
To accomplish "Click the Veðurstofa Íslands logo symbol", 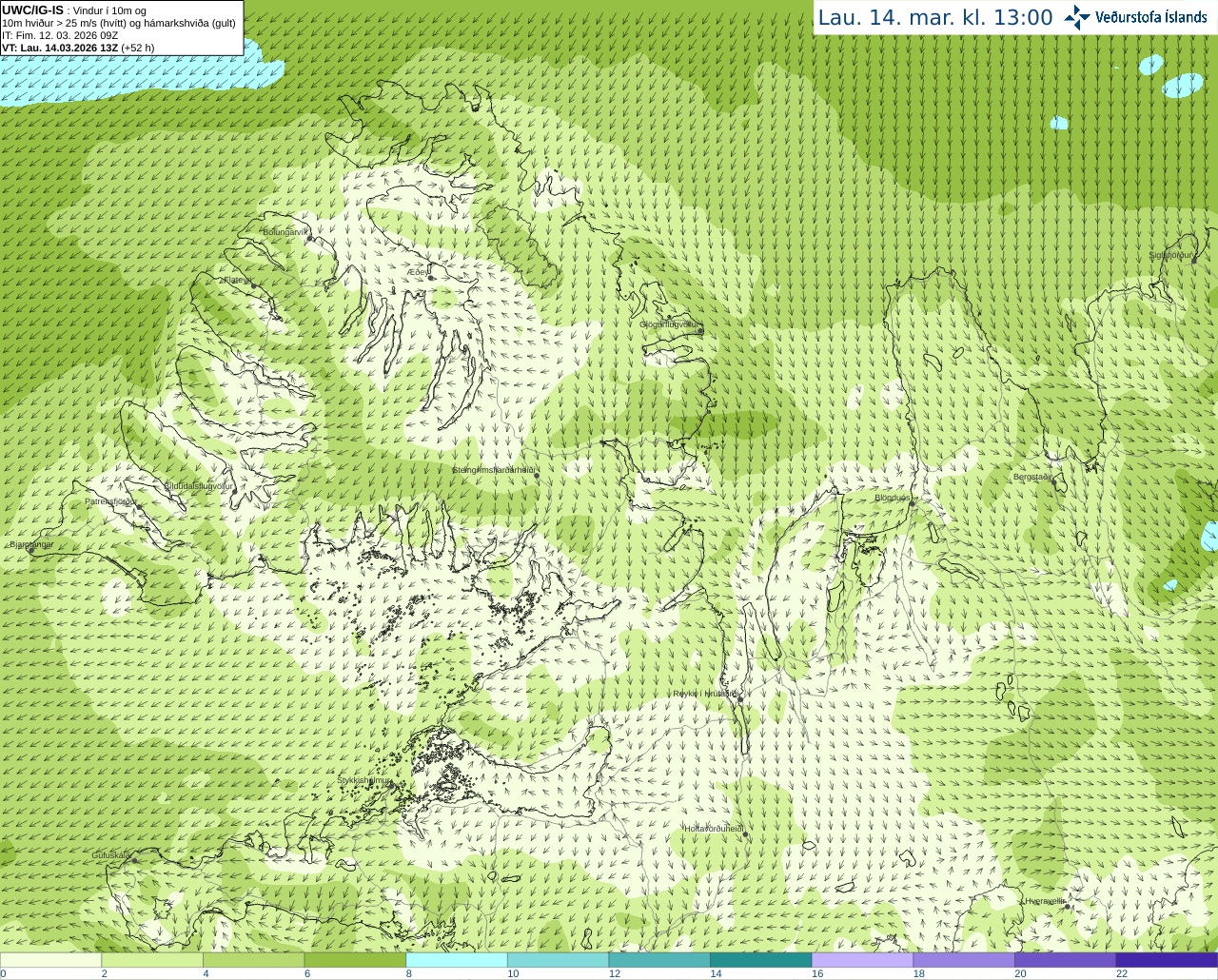I will [x=1077, y=17].
